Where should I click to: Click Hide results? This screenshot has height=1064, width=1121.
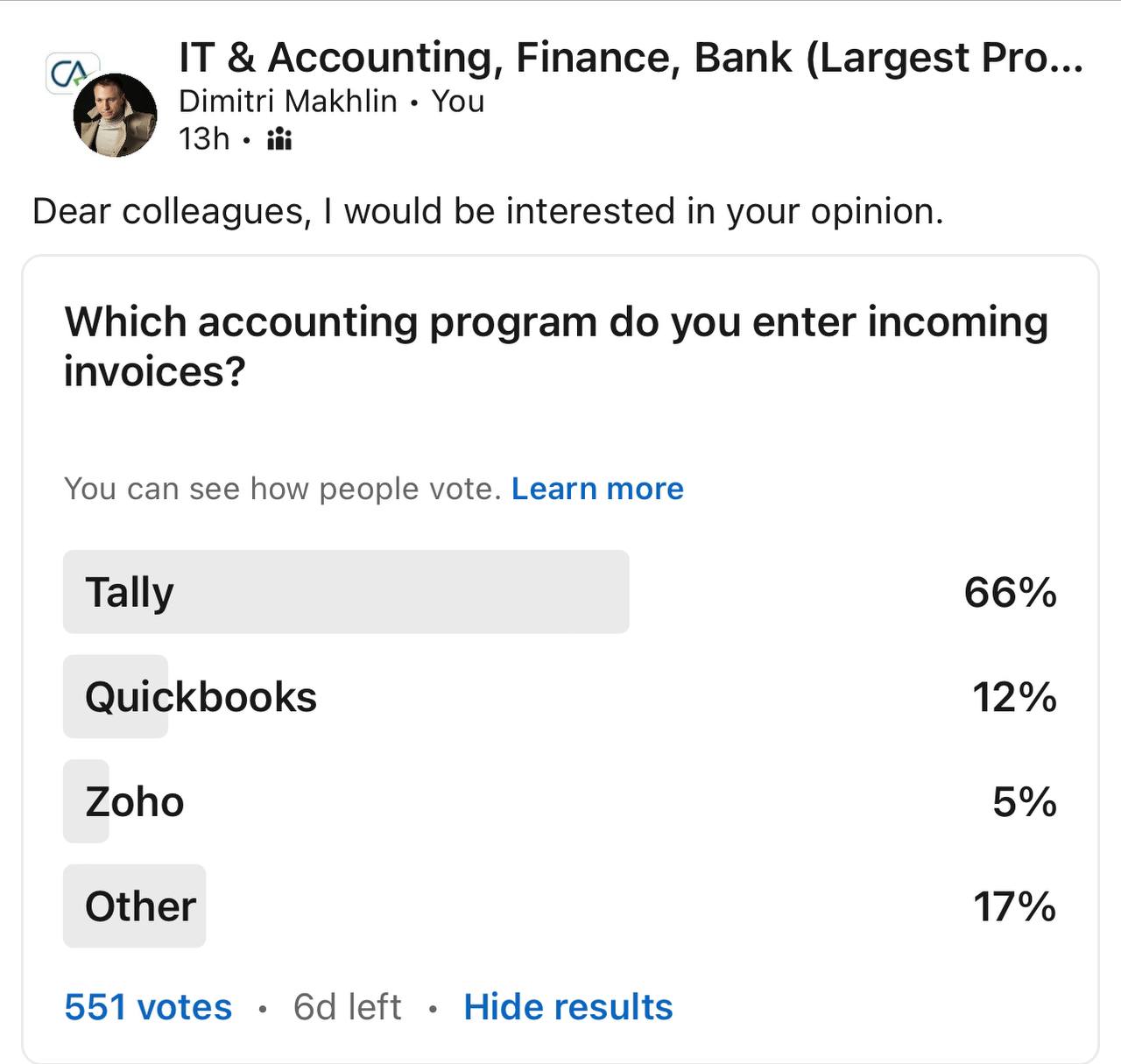coord(568,1007)
